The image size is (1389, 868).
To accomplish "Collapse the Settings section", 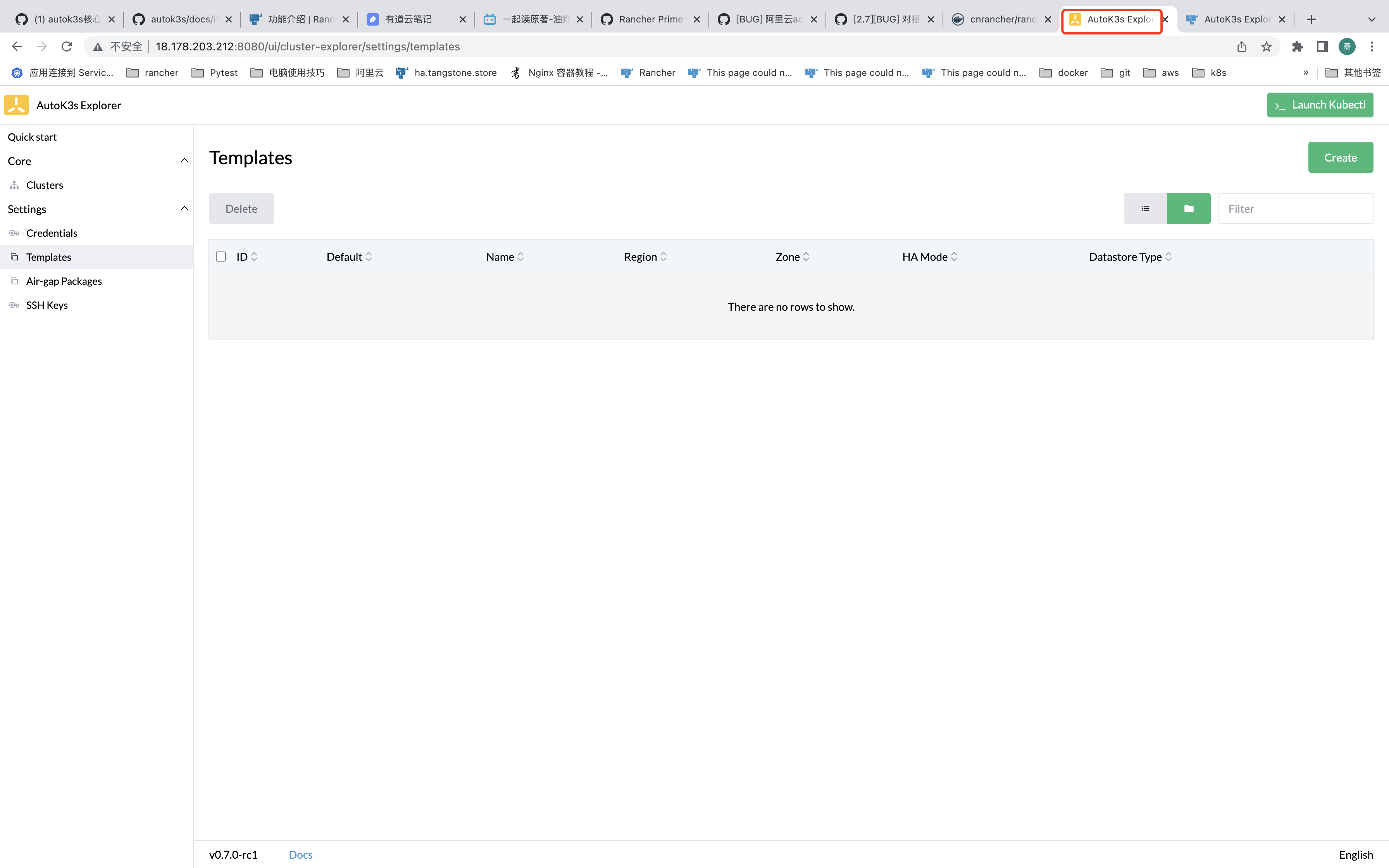I will [184, 208].
